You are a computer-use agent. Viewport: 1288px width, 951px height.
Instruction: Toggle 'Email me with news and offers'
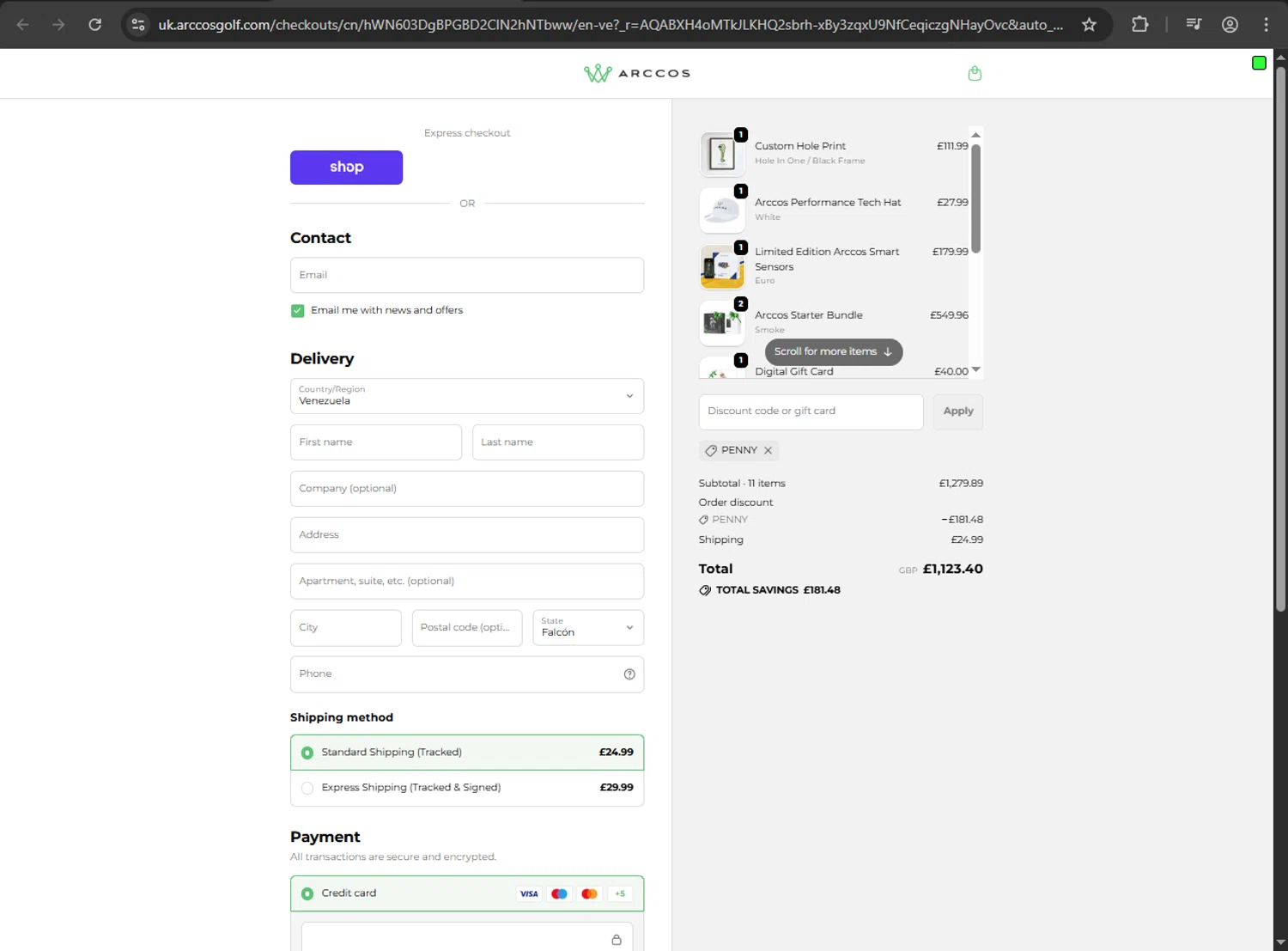click(297, 311)
